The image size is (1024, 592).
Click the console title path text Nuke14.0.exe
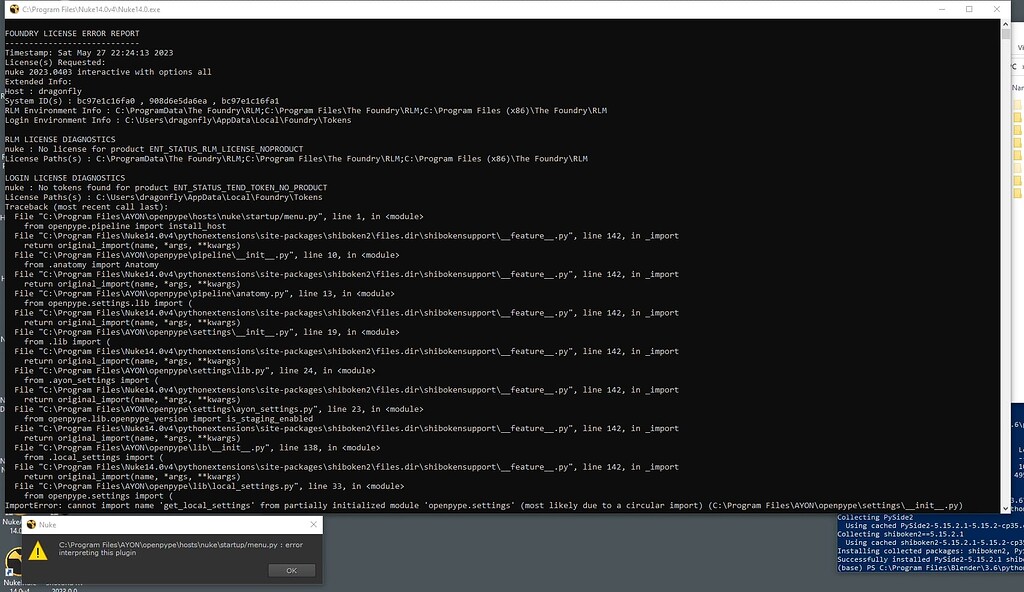(91, 9)
